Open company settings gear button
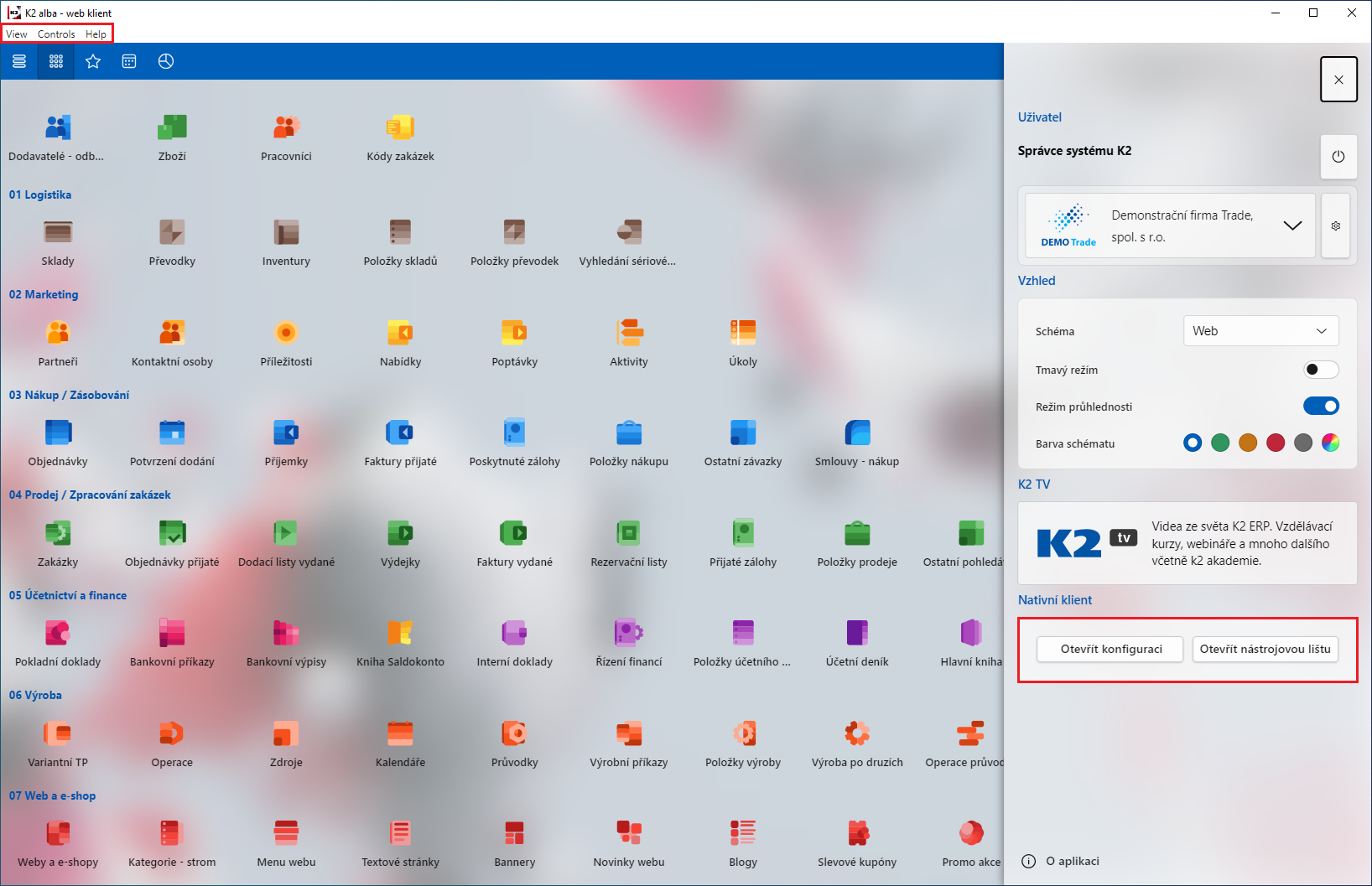The width and height of the screenshot is (1372, 886). (1336, 226)
